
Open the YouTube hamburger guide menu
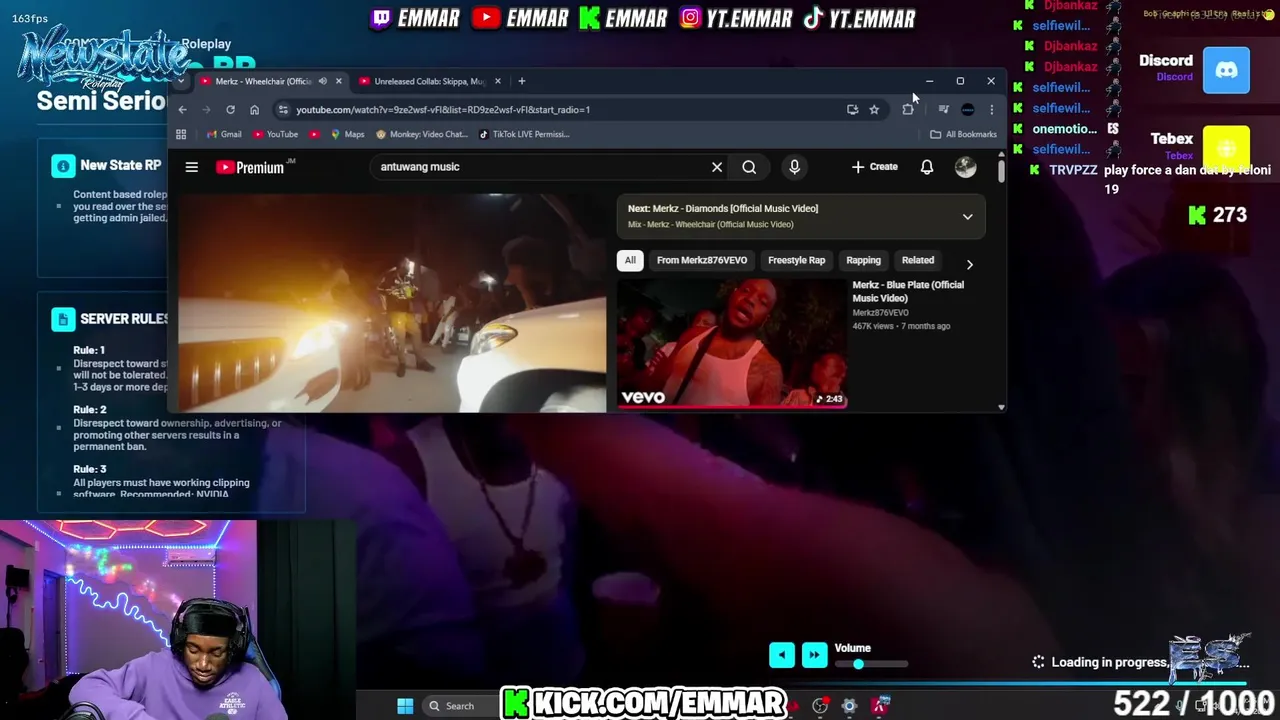point(191,167)
